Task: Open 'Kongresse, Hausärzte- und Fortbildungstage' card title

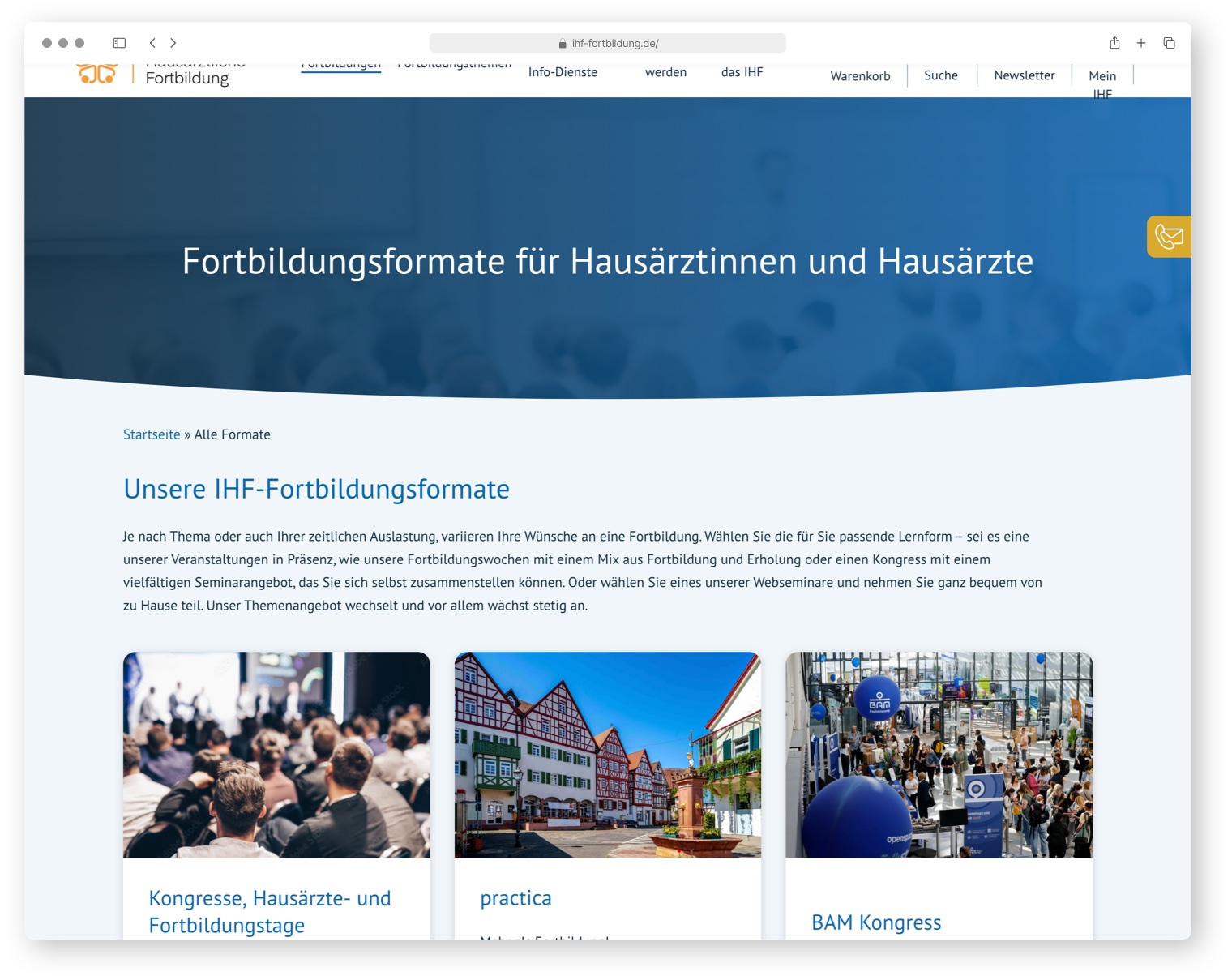Action: [270, 912]
